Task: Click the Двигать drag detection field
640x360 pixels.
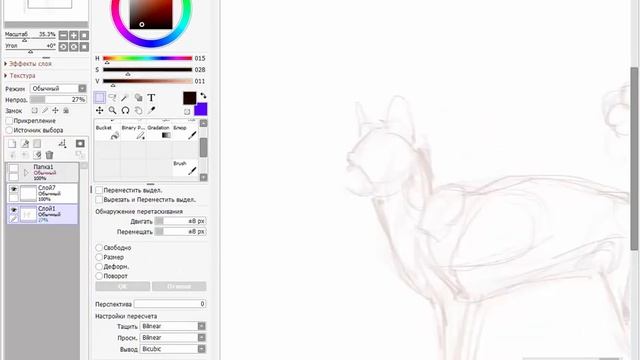Action: (180, 221)
